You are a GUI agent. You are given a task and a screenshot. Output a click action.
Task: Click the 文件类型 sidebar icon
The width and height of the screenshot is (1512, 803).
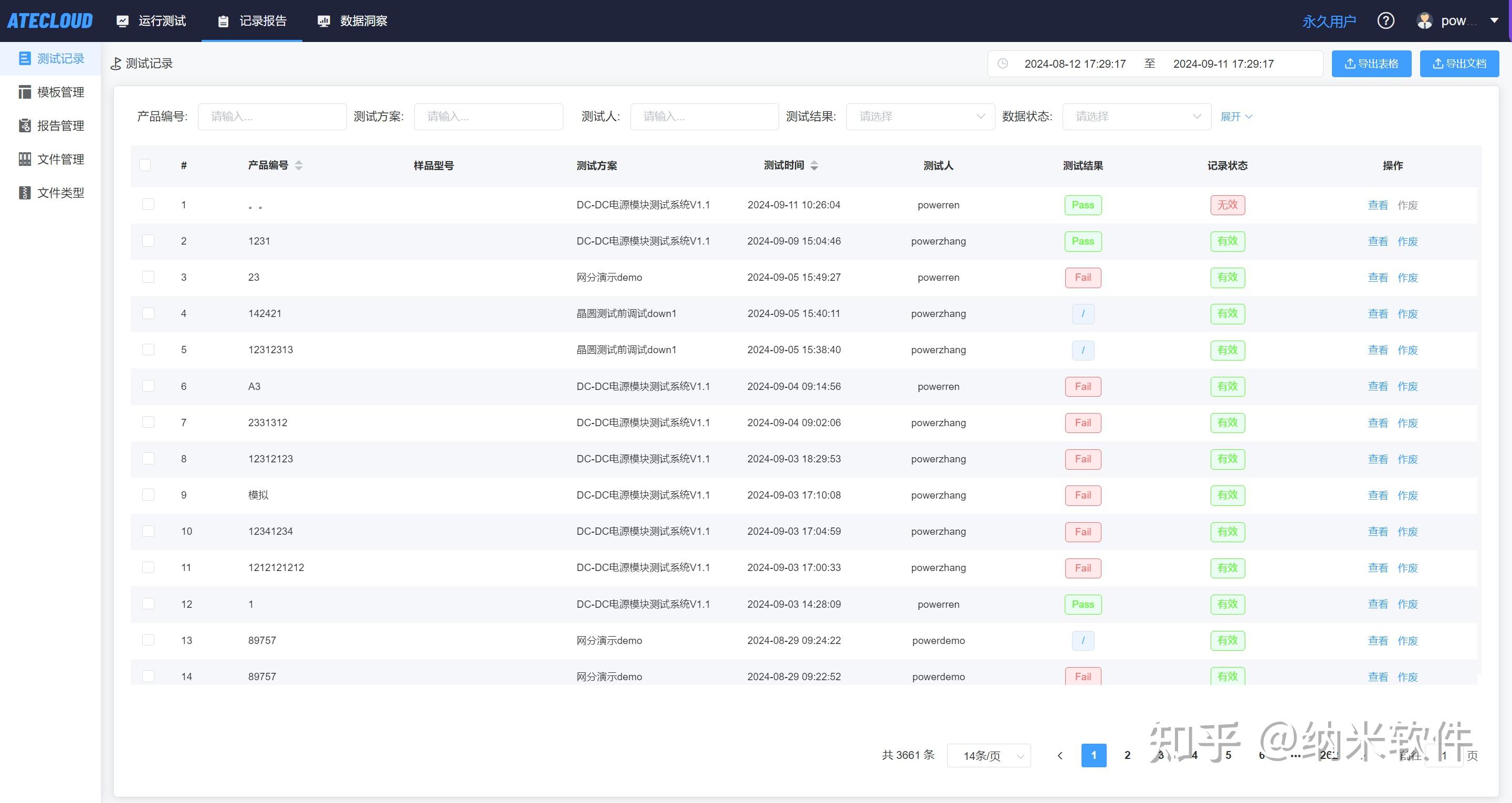click(25, 193)
